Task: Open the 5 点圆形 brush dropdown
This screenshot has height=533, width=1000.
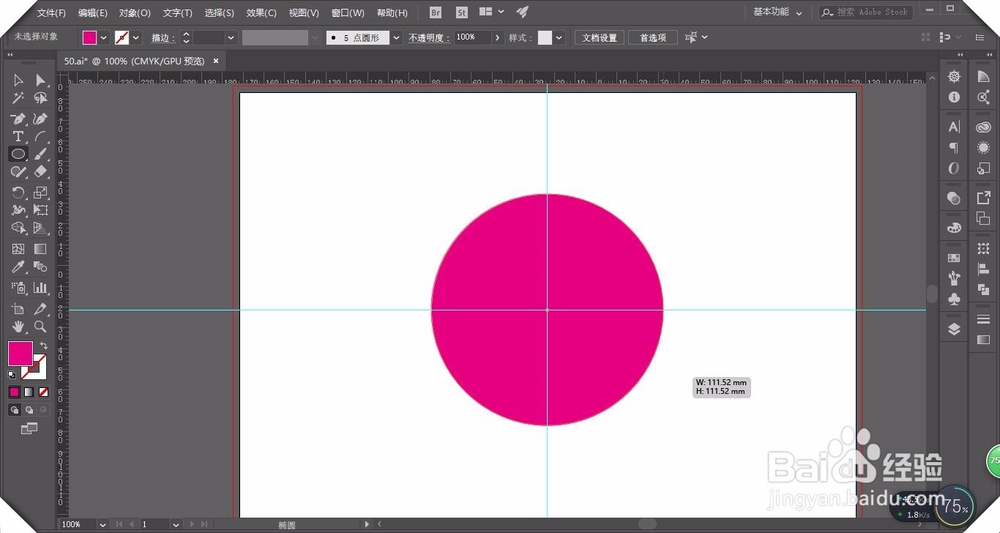Action: (397, 38)
